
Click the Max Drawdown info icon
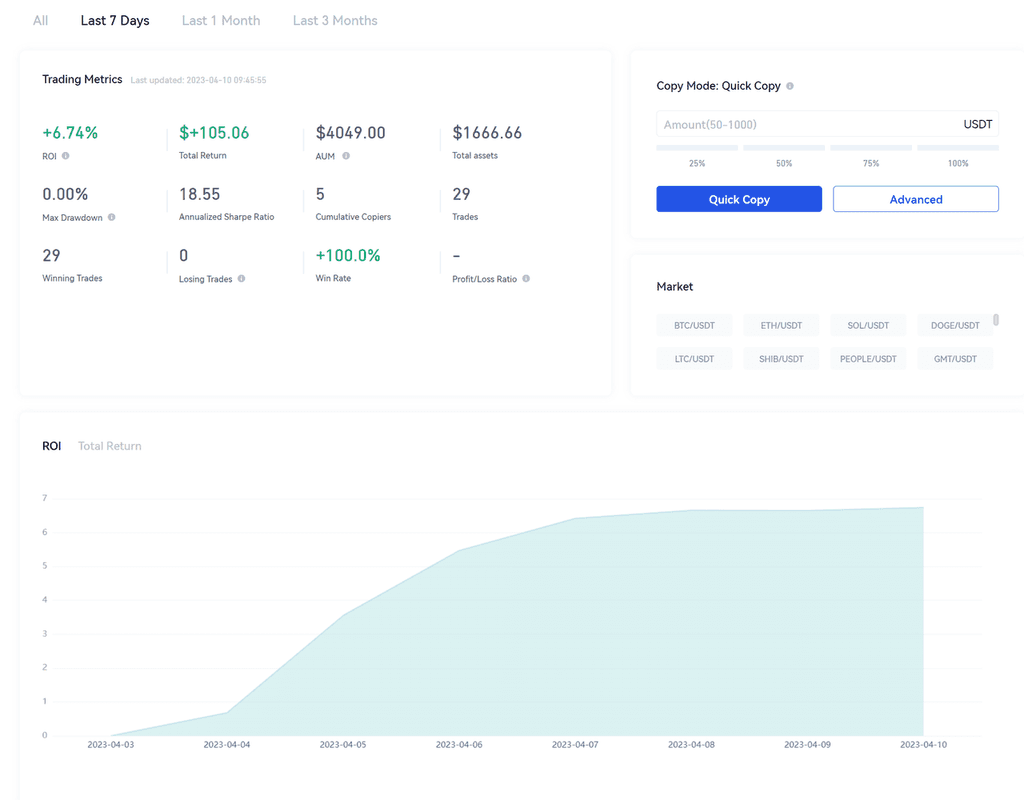pyautogui.click(x=112, y=217)
